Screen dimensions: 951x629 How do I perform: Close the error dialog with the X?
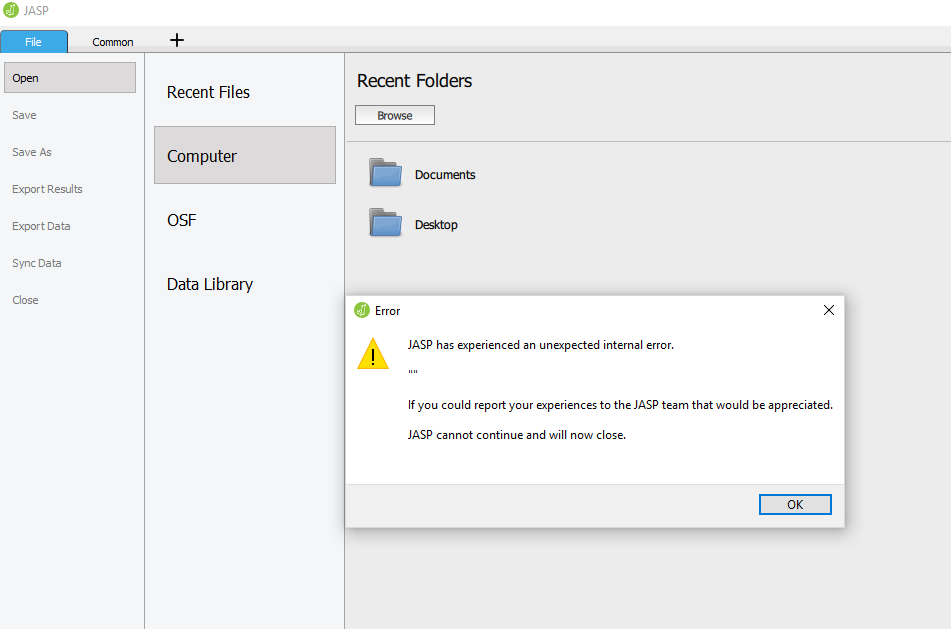click(828, 310)
